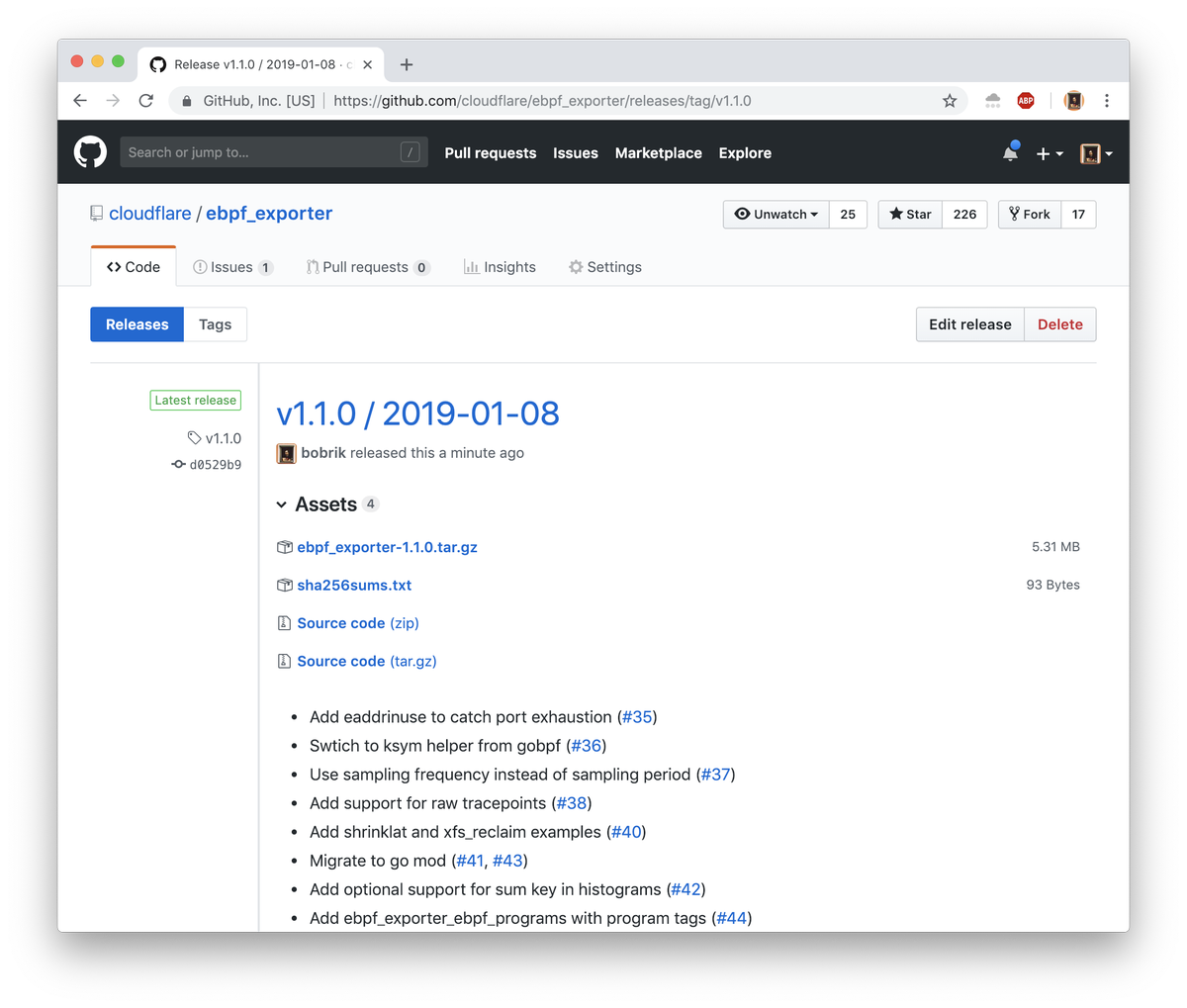The height and width of the screenshot is (1008, 1187).
Task: Click the Adblock Plus extension icon
Action: click(1026, 100)
